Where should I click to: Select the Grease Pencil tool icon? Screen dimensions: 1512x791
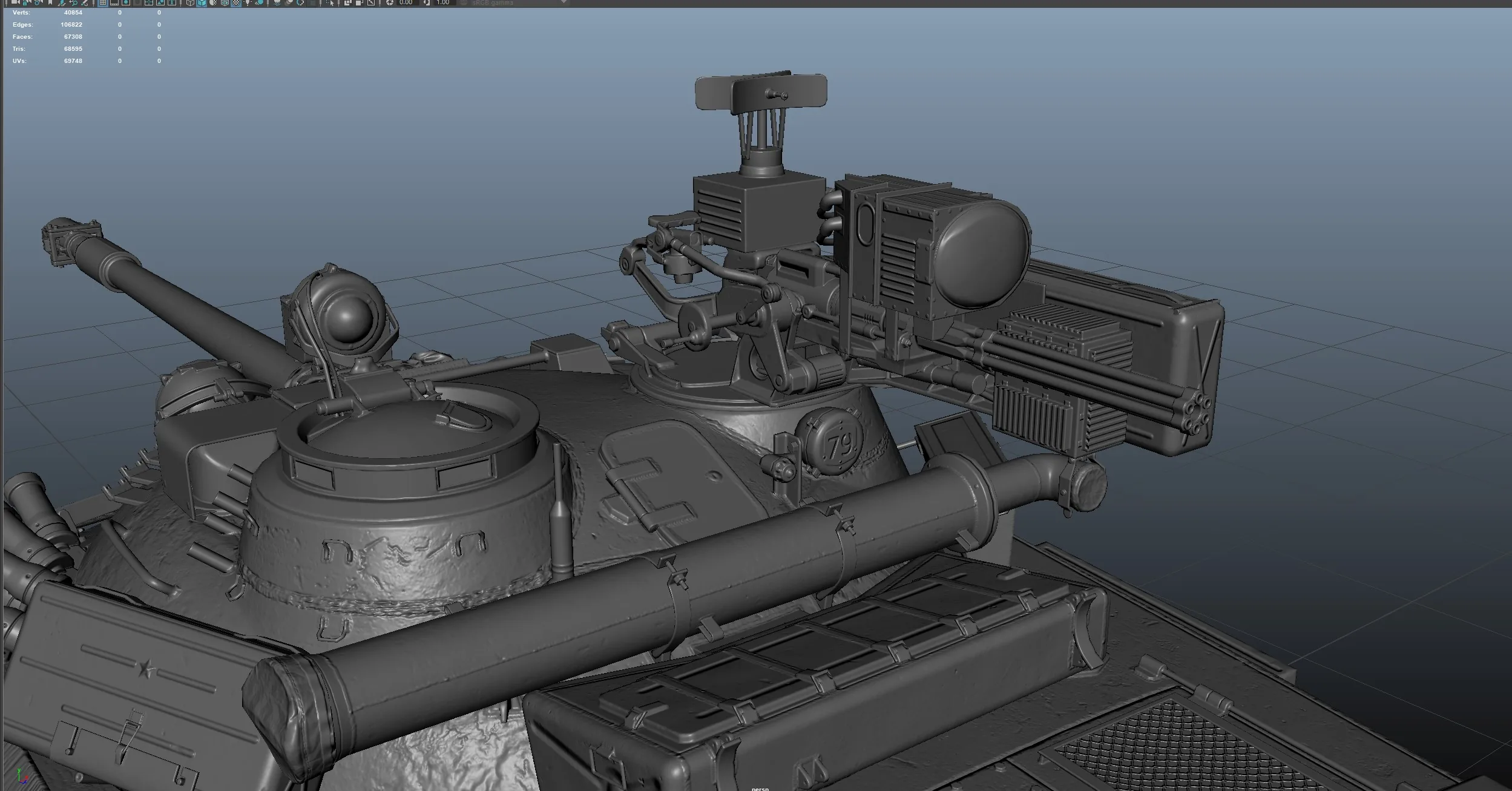(85, 2)
